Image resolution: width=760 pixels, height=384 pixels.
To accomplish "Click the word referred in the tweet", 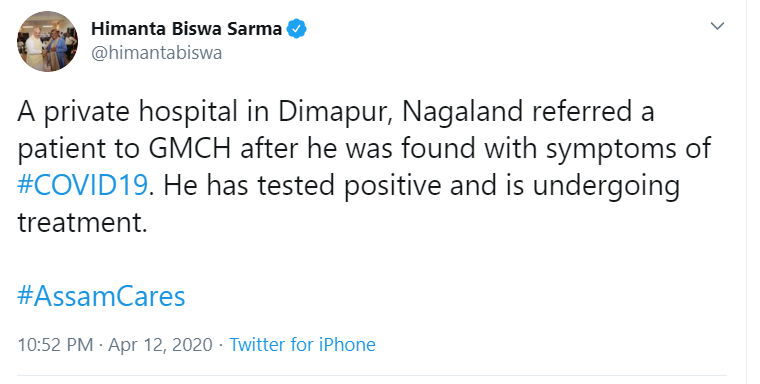I will pos(581,112).
